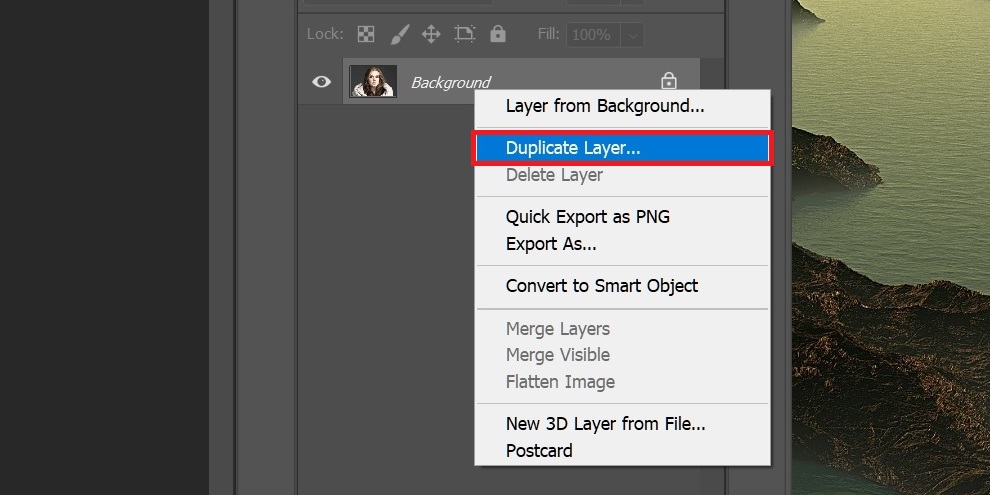Choose Export As from context menu
Viewport: 990px width, 495px height.
551,244
